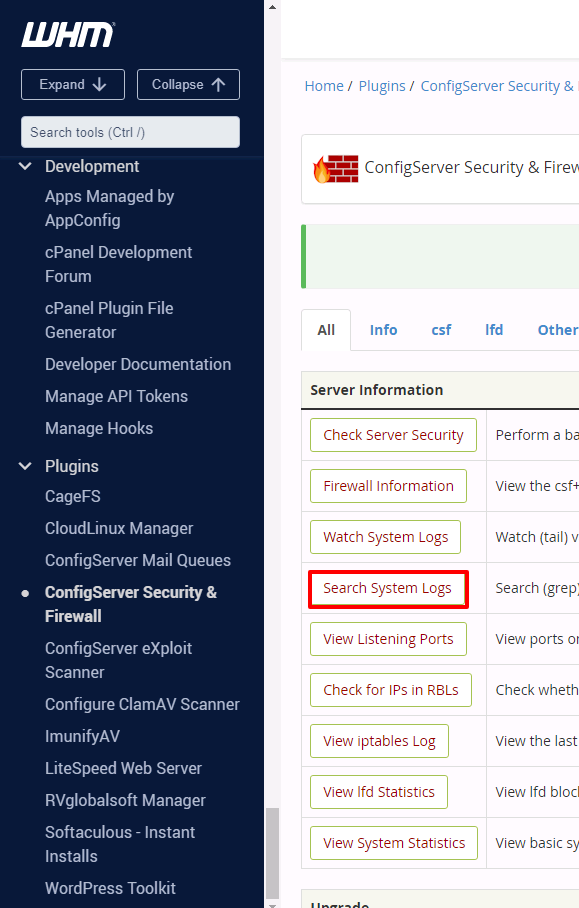
Task: Click View iptables Log button
Action: [379, 741]
